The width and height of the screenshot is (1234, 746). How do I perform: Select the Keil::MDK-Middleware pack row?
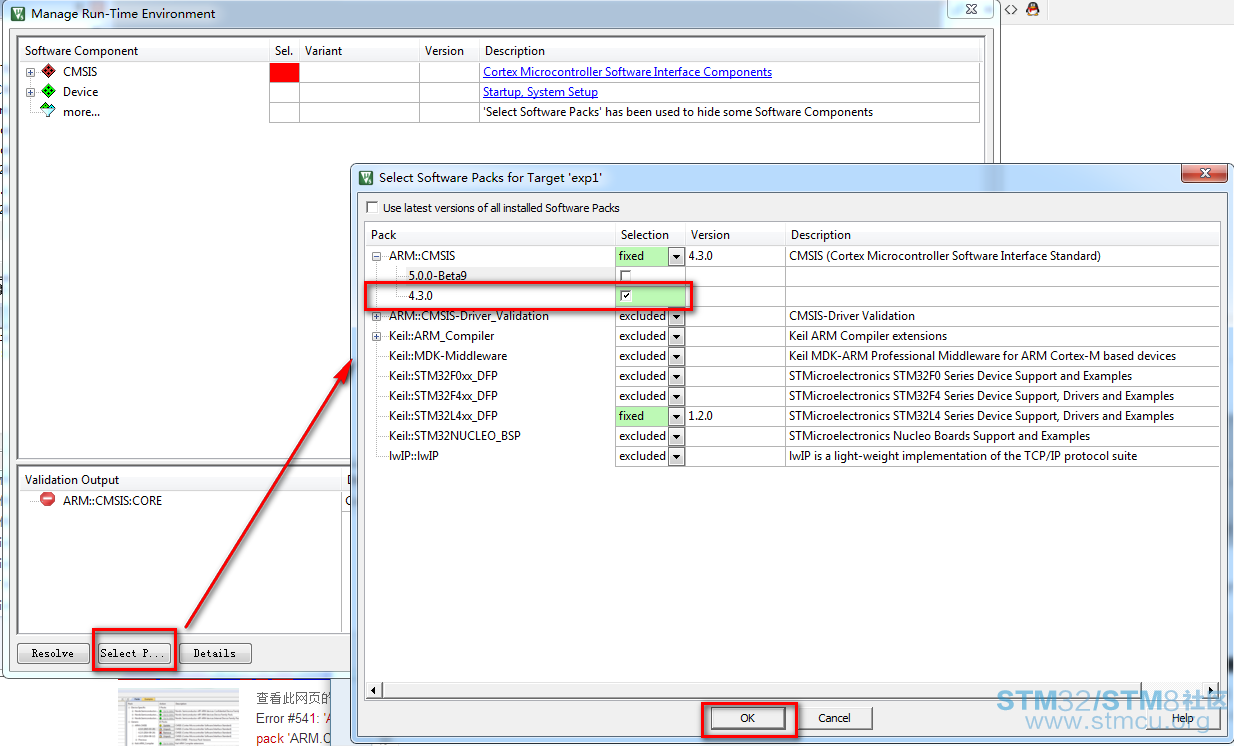448,356
